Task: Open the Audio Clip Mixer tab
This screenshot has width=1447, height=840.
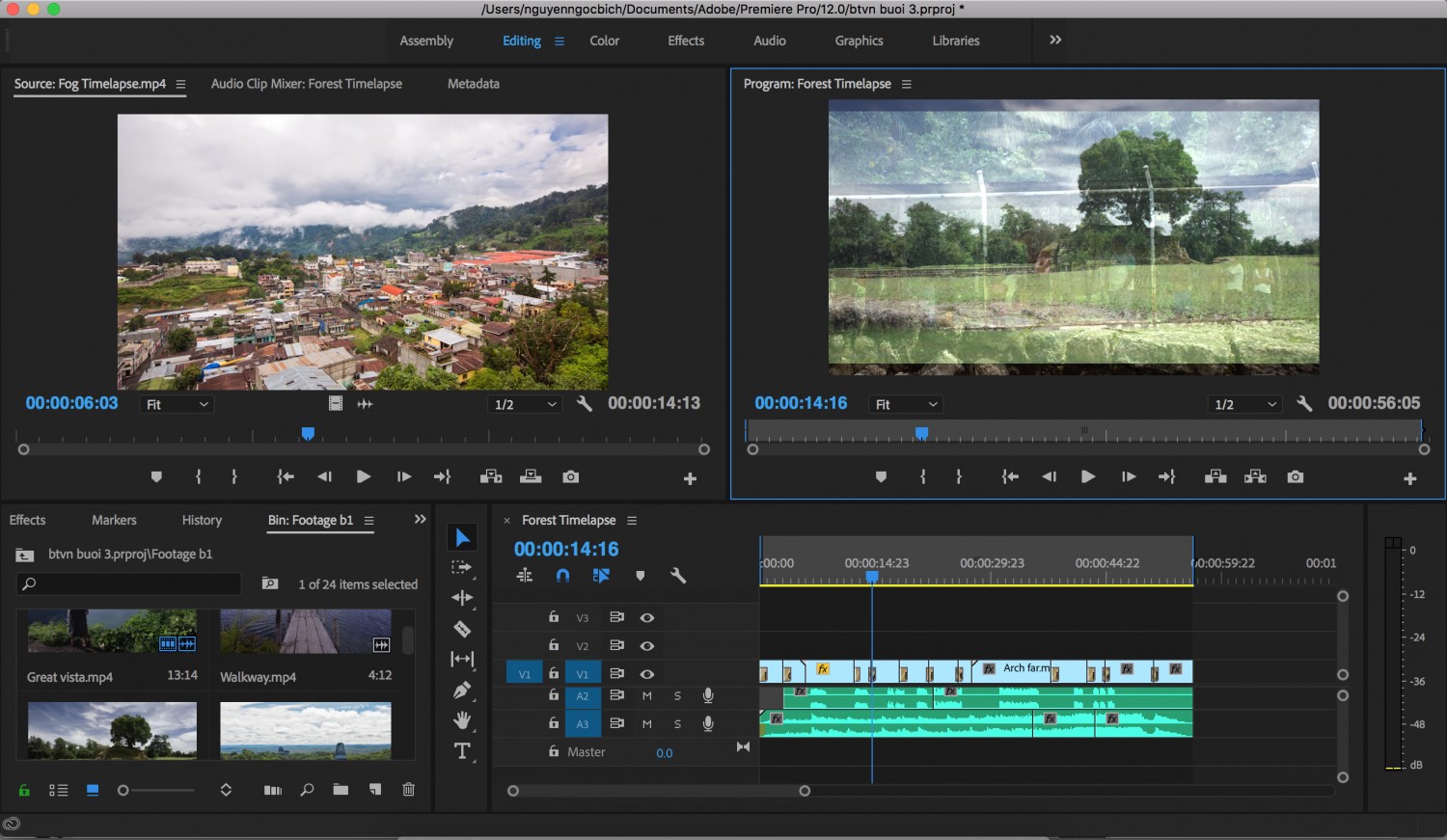Action: click(x=307, y=84)
